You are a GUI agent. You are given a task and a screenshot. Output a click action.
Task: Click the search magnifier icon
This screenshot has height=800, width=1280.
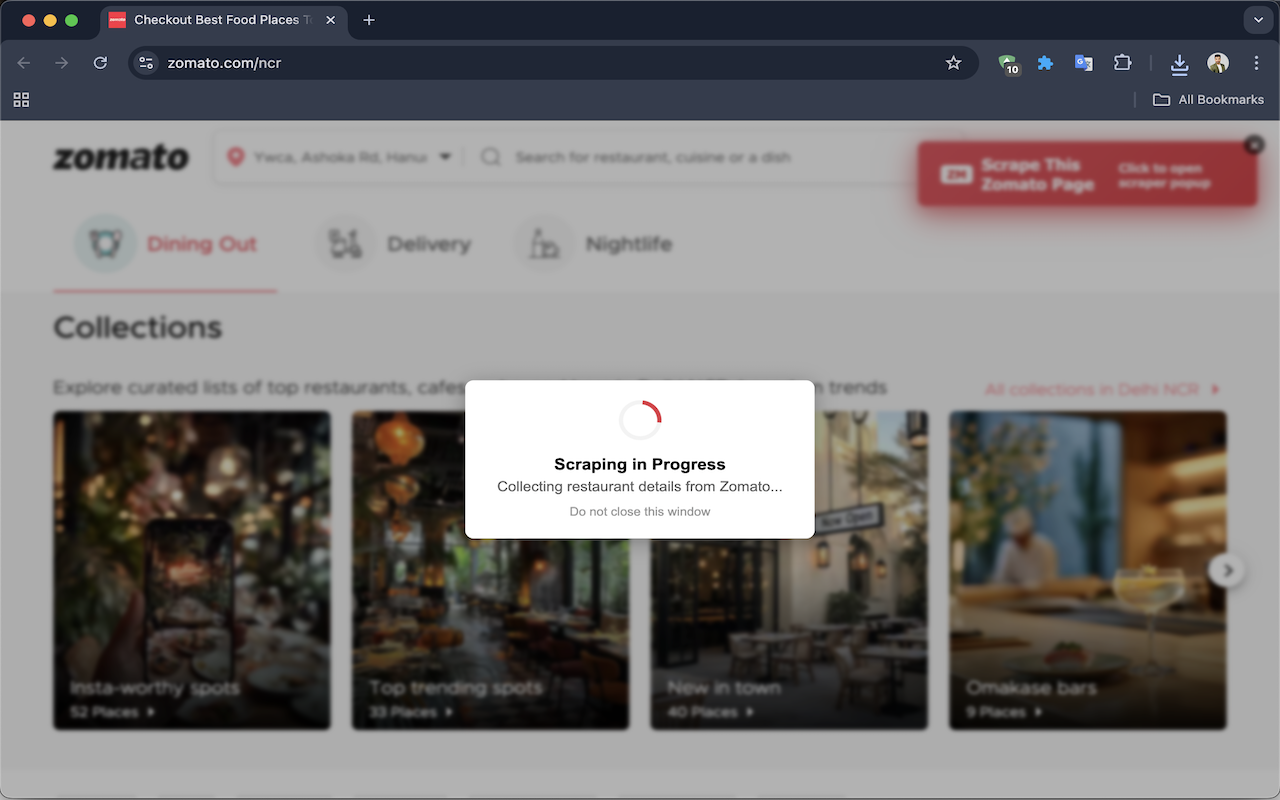[491, 157]
